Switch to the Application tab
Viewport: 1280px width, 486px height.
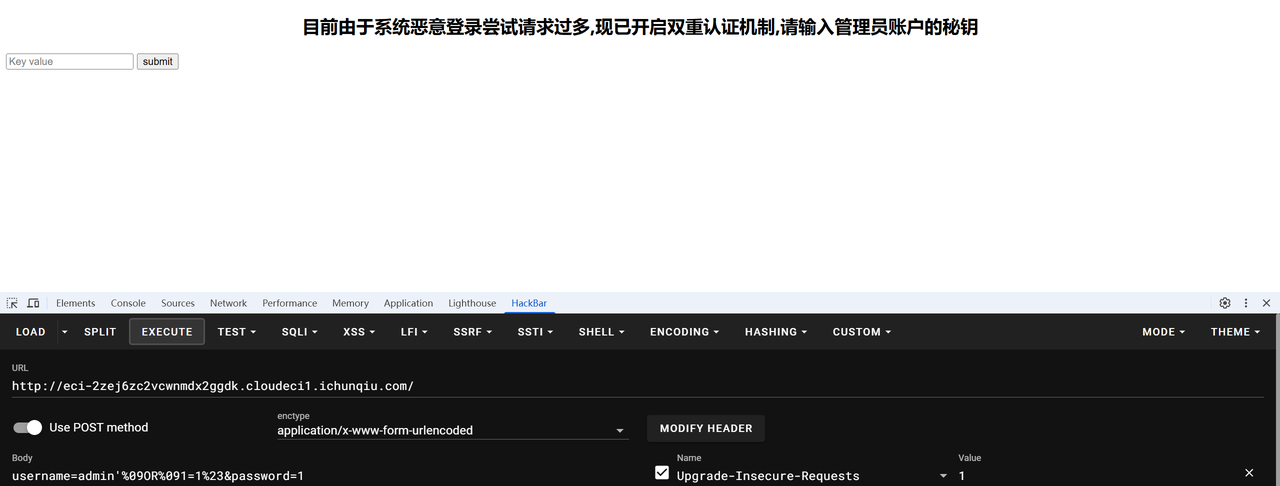[x=408, y=303]
